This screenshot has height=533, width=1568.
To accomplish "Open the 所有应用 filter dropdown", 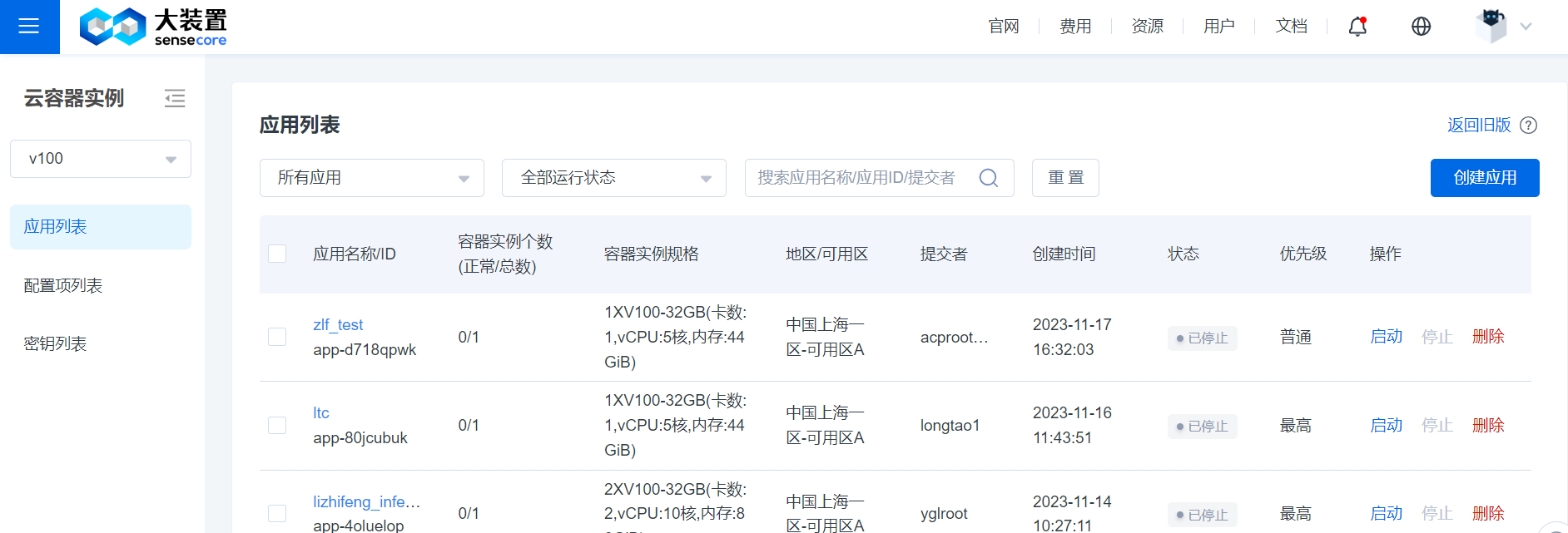I will (371, 178).
